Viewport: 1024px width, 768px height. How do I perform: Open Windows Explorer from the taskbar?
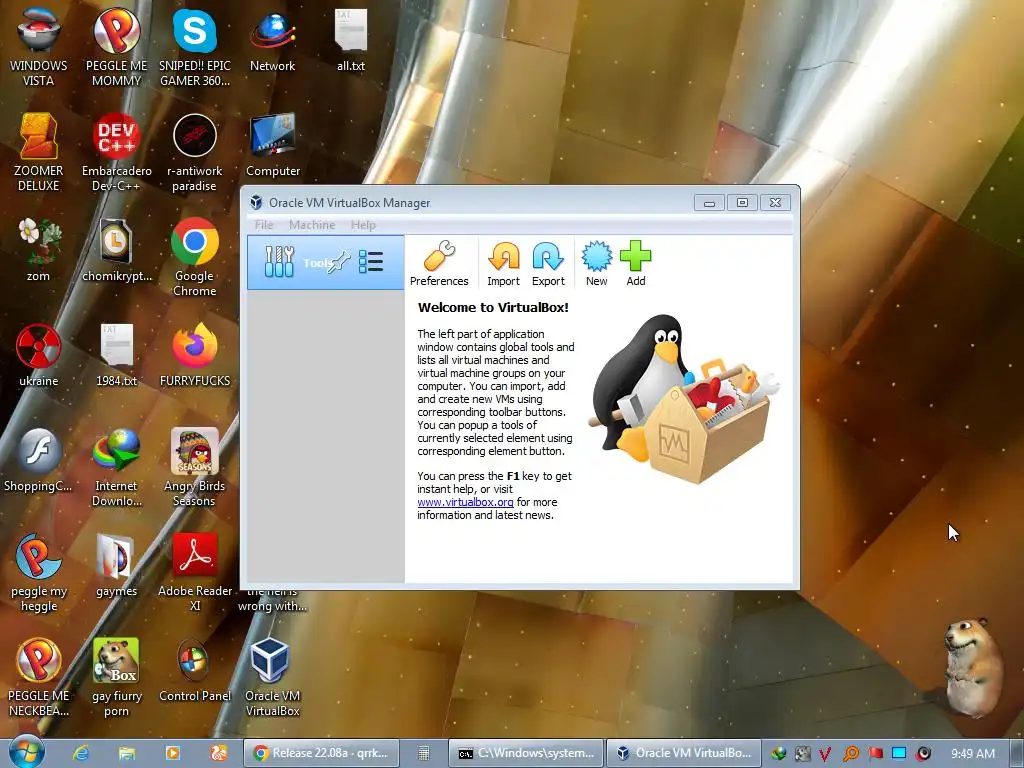pos(126,753)
